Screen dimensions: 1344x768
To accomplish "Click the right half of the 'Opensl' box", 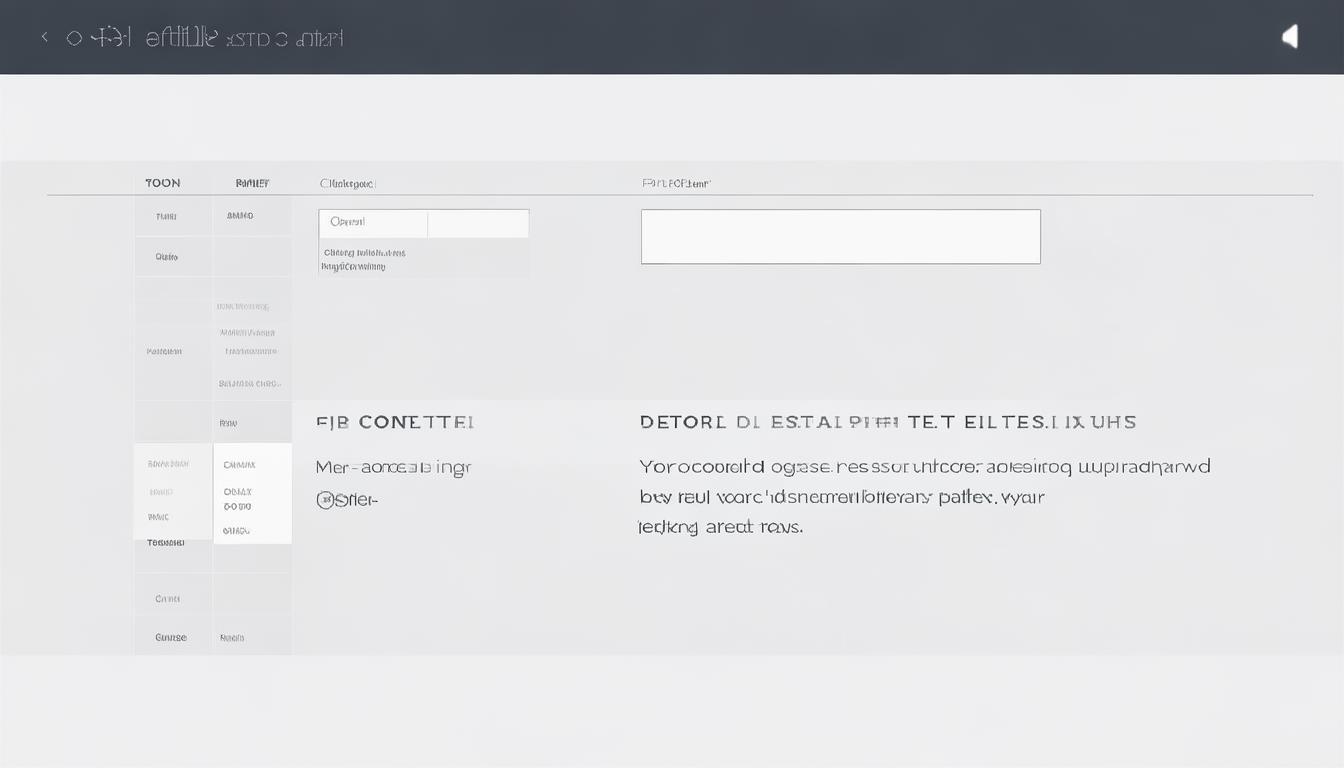I will click(478, 223).
